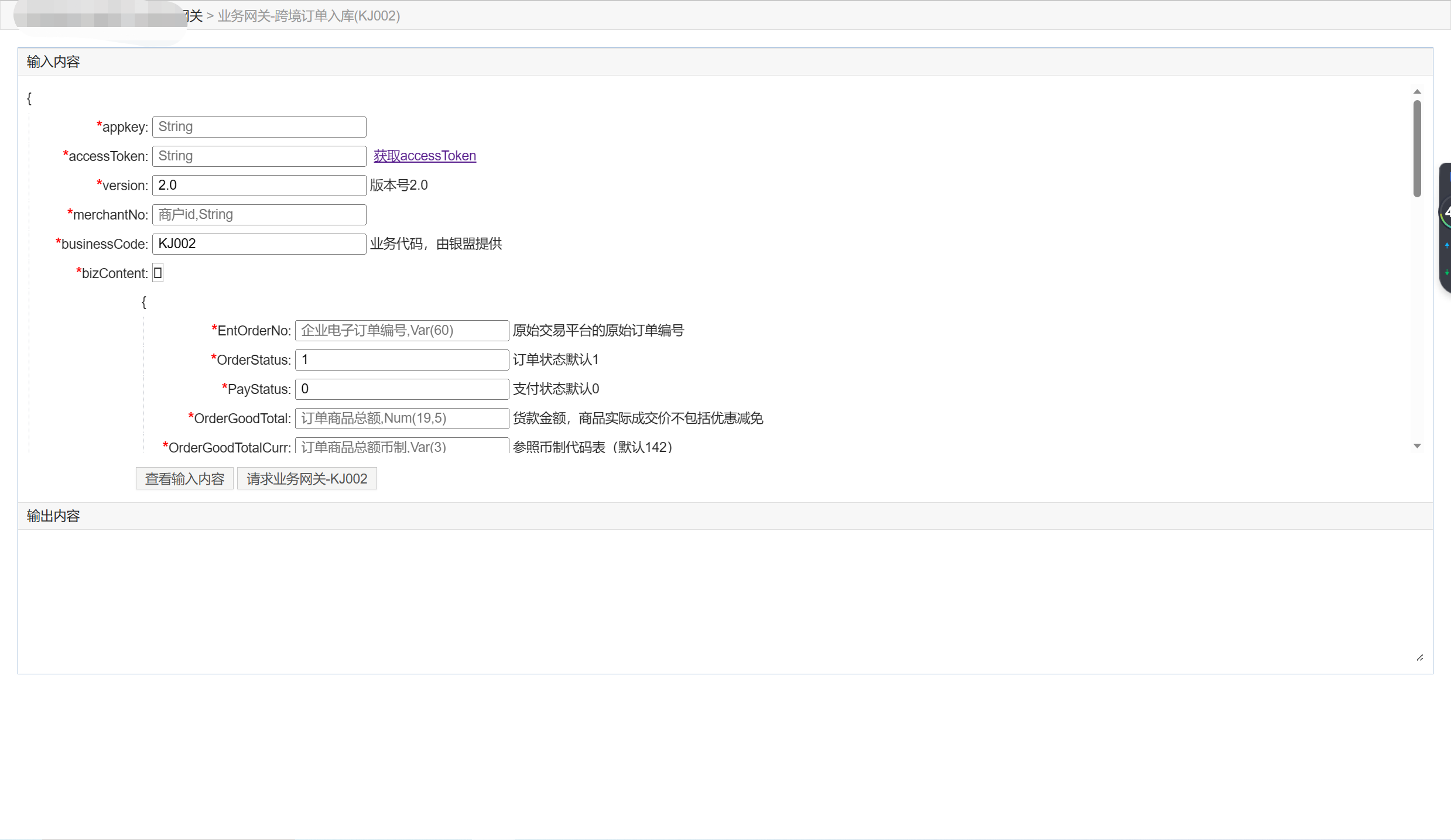Screen dimensions: 1451x840
Task: Click breadcrumb 业务网关-跨境订单入库(KJ002)
Action: tap(309, 16)
